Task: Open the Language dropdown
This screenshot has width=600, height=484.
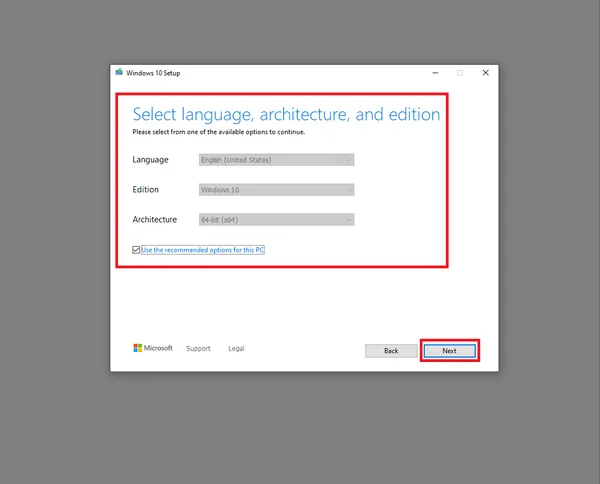Action: (x=276, y=160)
